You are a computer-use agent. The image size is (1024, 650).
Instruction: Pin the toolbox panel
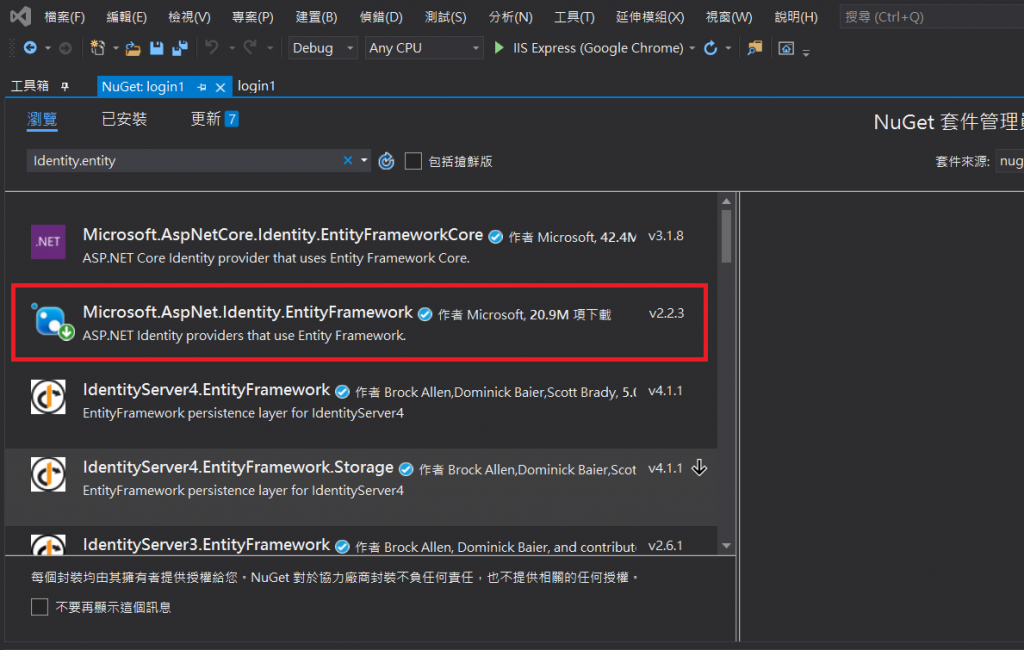pyautogui.click(x=65, y=86)
